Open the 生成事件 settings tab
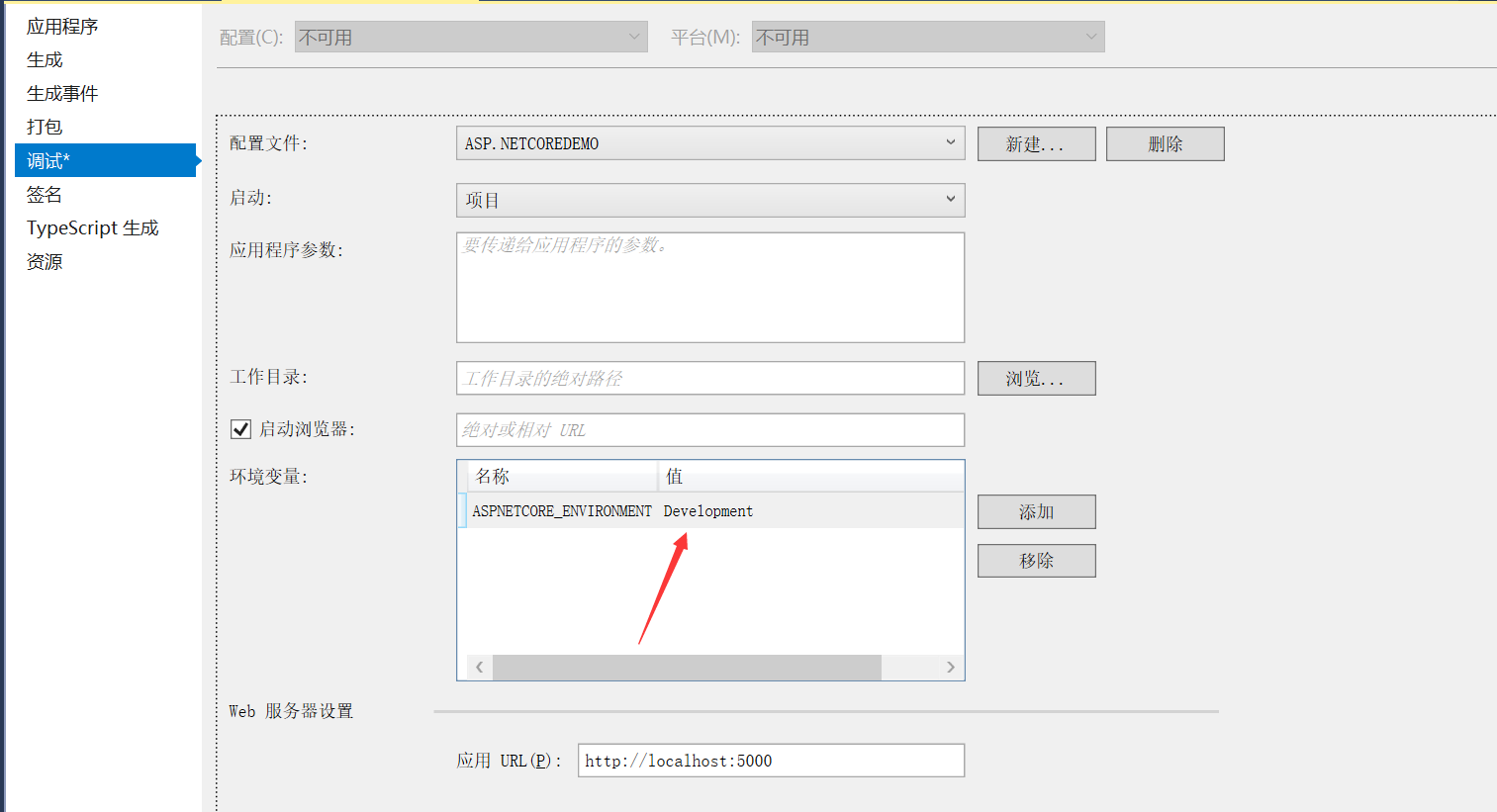1497x812 pixels. click(x=62, y=94)
